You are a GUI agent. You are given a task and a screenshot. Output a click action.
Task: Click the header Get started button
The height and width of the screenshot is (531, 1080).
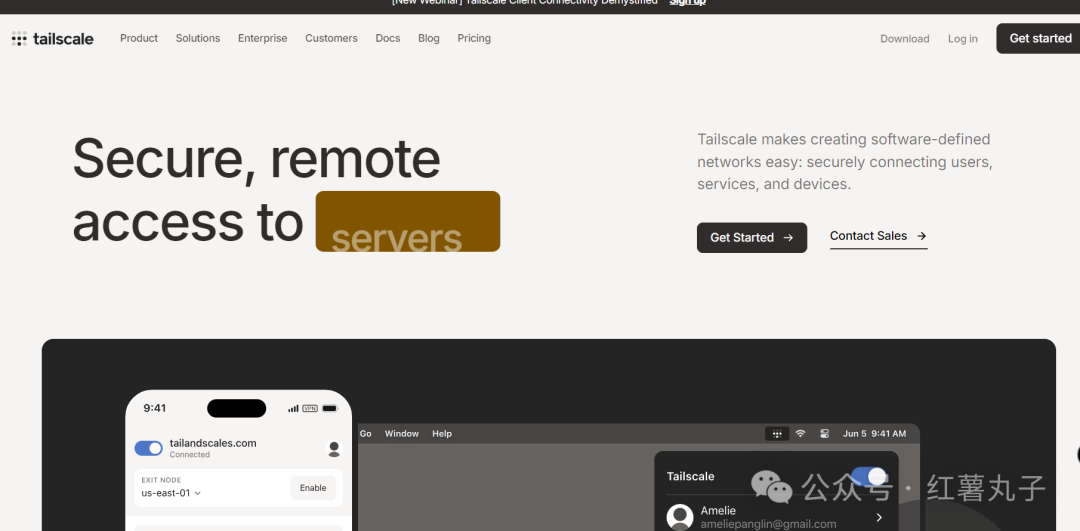coord(1038,39)
